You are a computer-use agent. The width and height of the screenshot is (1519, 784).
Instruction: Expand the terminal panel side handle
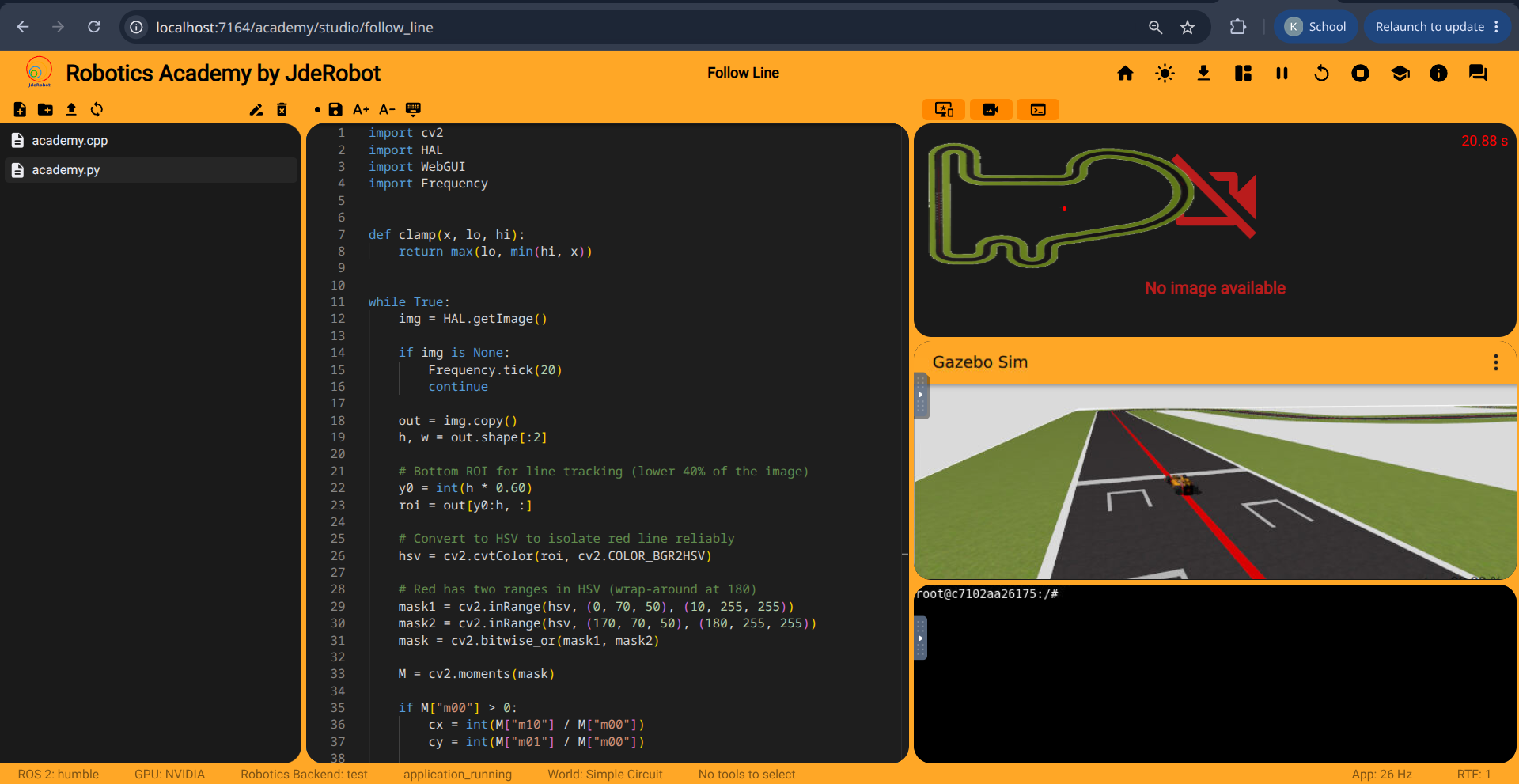(x=920, y=638)
